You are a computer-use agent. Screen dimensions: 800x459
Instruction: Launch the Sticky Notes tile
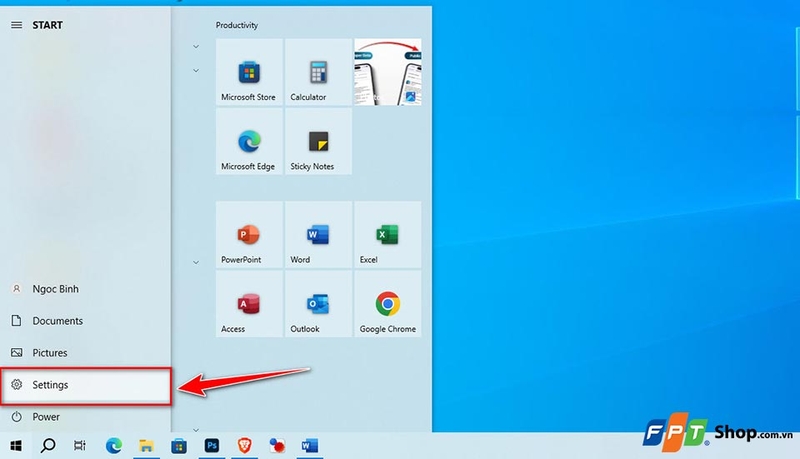coord(318,141)
